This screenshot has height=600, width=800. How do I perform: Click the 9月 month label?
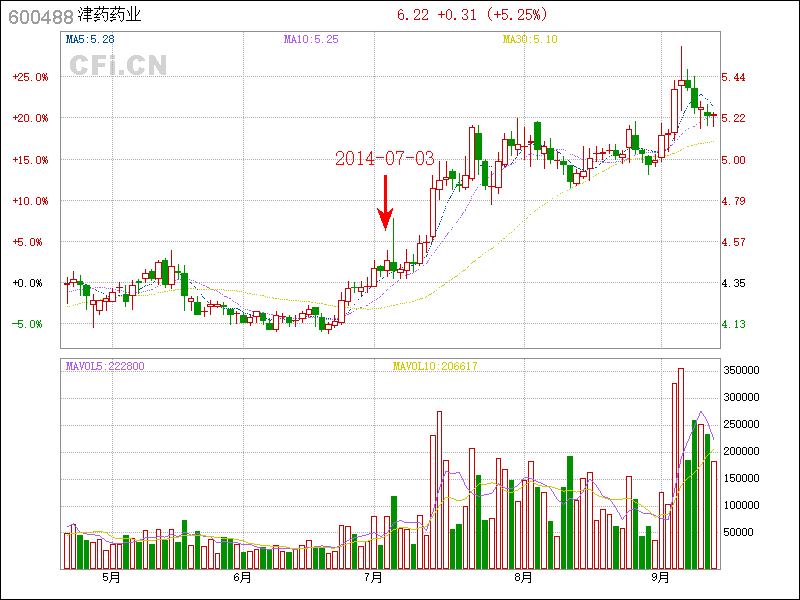tap(661, 578)
